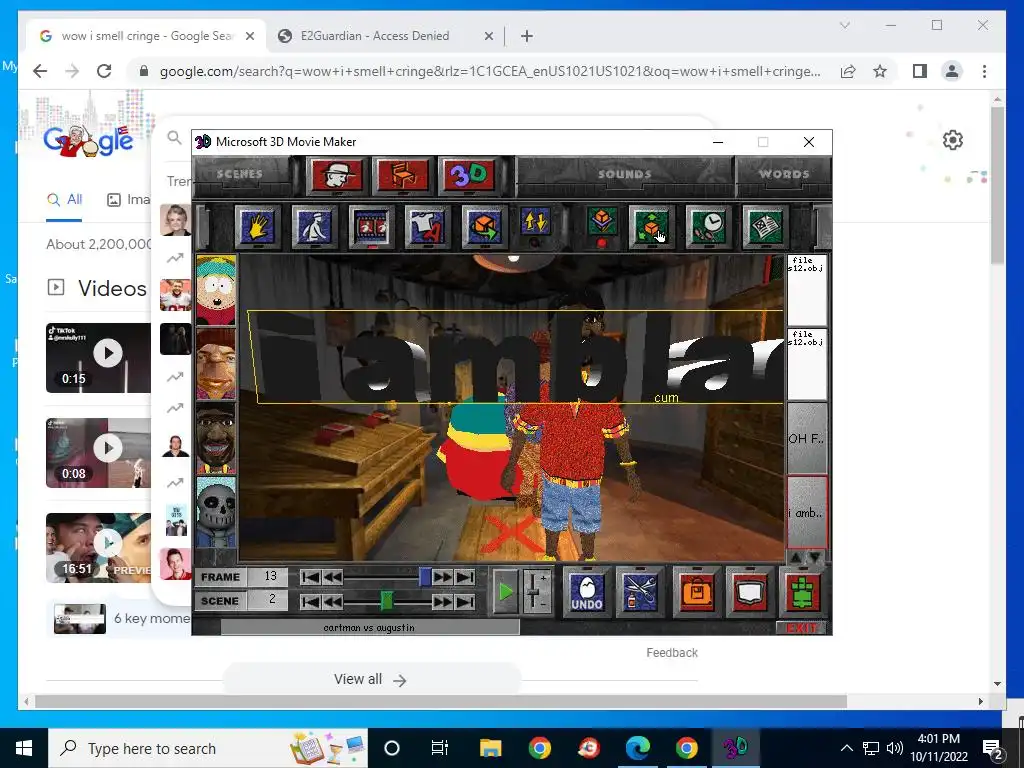
Task: Click the Windows taskbar search box
Action: [208, 748]
